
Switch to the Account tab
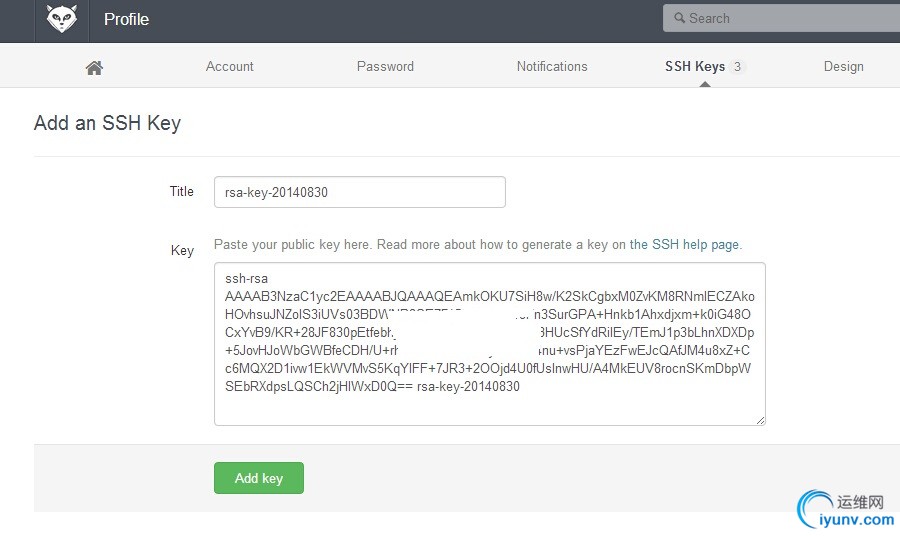pos(230,67)
